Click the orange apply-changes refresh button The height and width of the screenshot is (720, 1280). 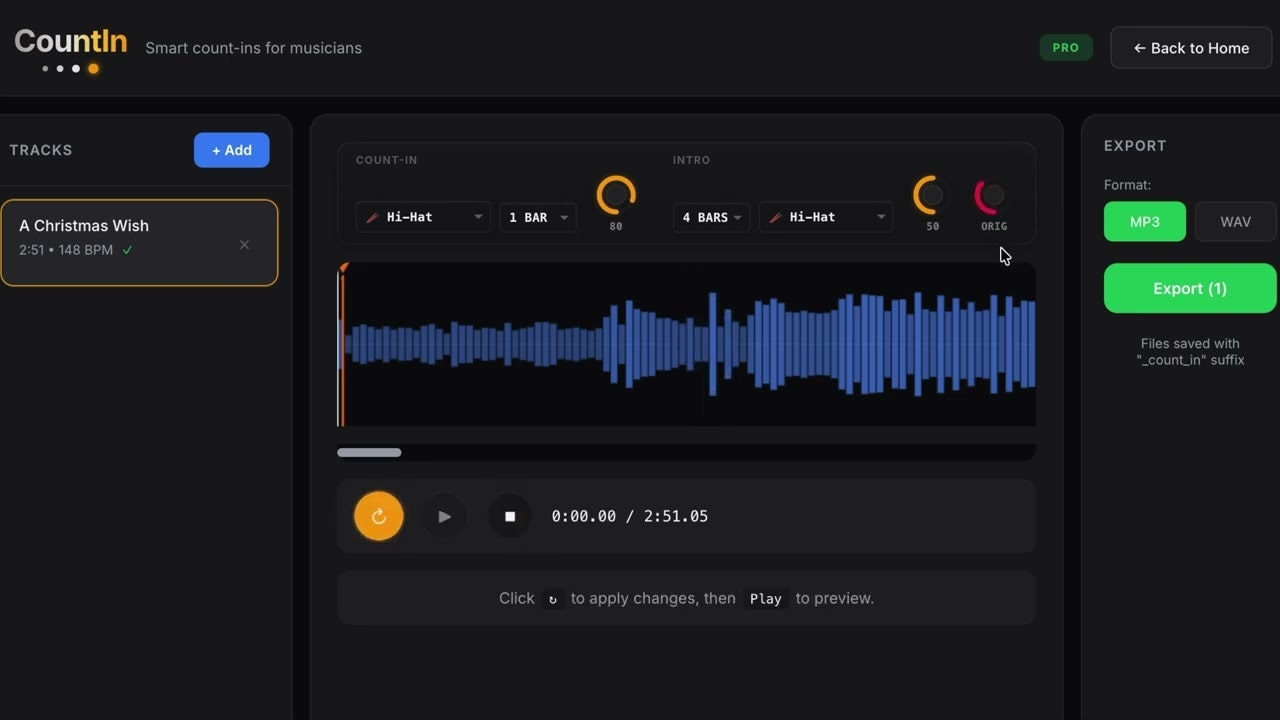tap(379, 516)
